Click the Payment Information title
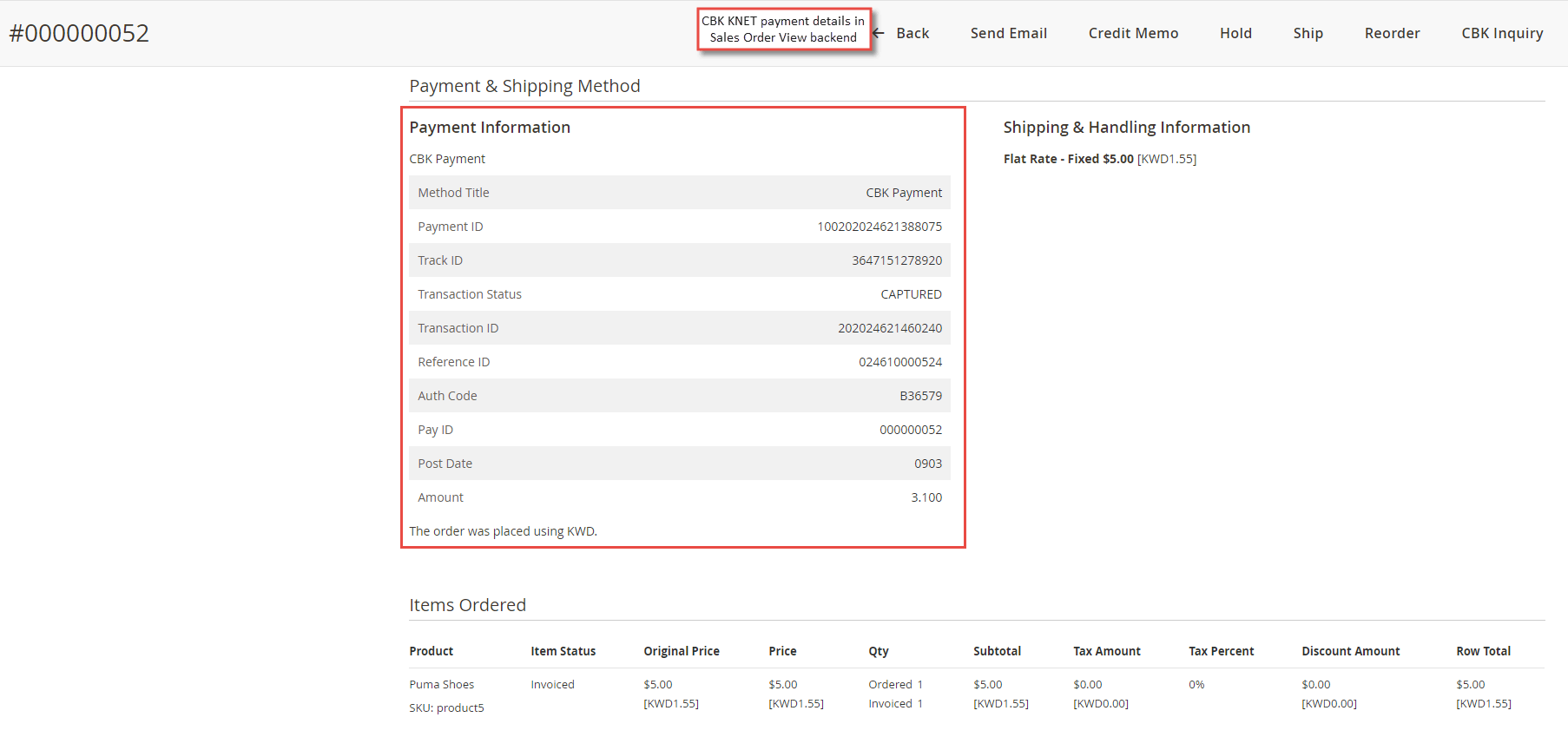 [x=490, y=128]
